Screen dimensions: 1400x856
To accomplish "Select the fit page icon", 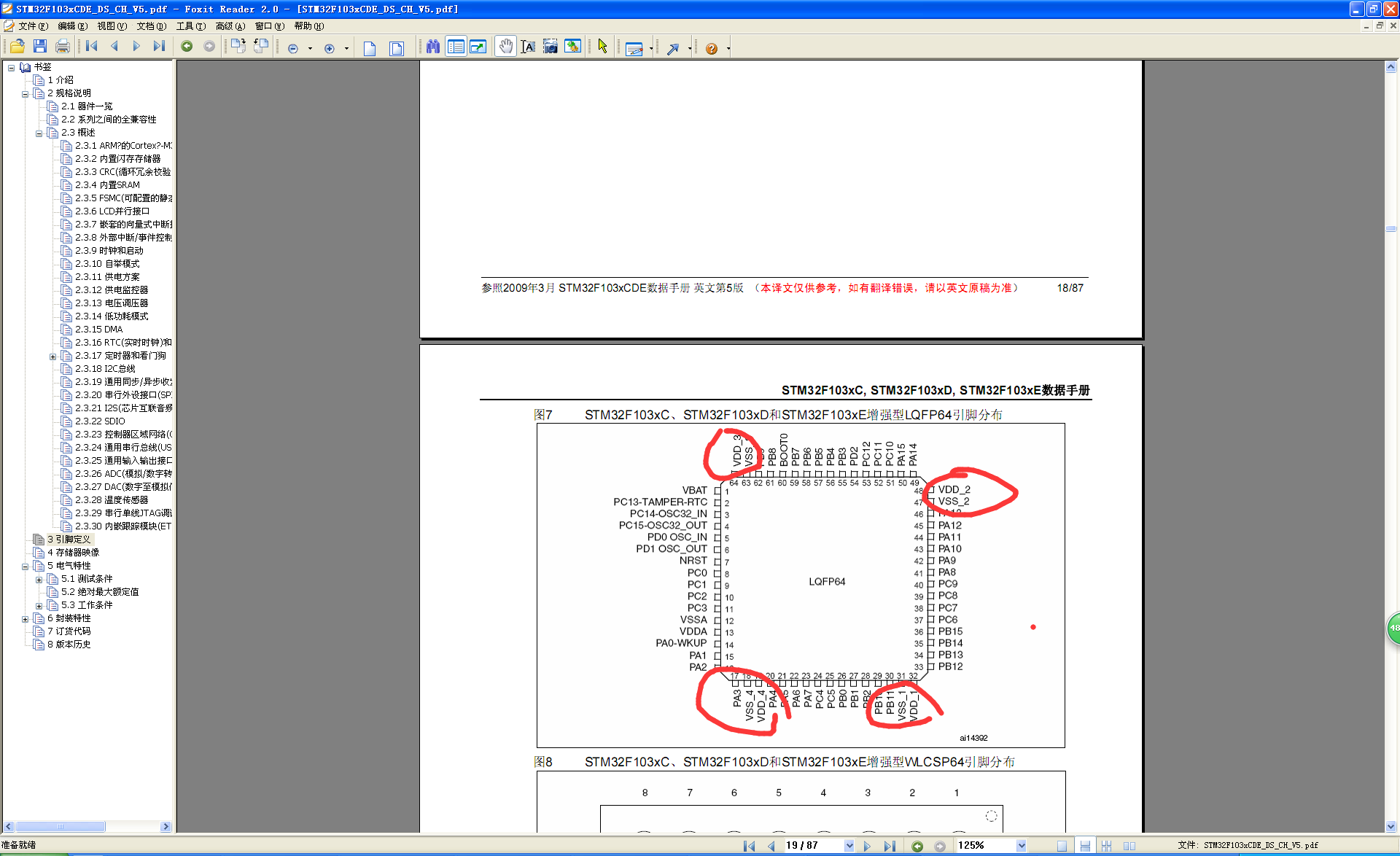I will (397, 48).
